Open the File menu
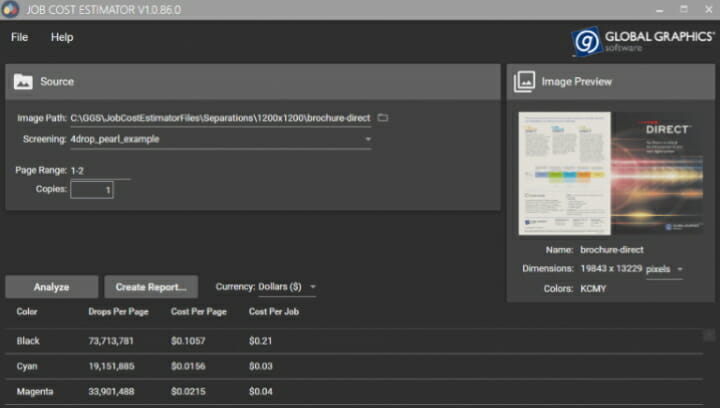This screenshot has height=408, width=720. (19, 37)
